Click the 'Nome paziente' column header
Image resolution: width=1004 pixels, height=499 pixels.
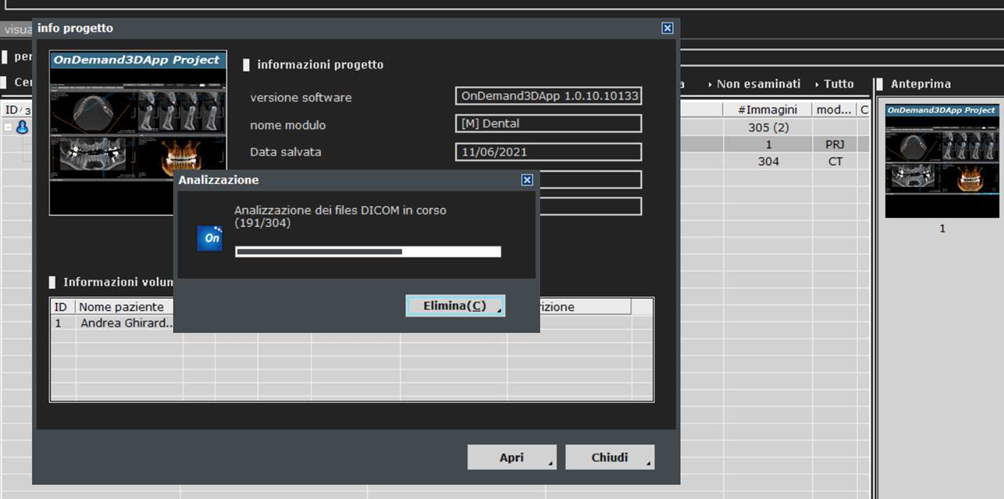point(129,307)
